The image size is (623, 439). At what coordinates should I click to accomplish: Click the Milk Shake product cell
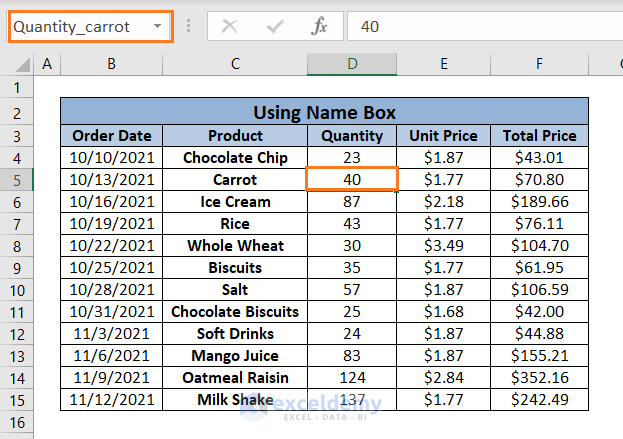coord(235,400)
